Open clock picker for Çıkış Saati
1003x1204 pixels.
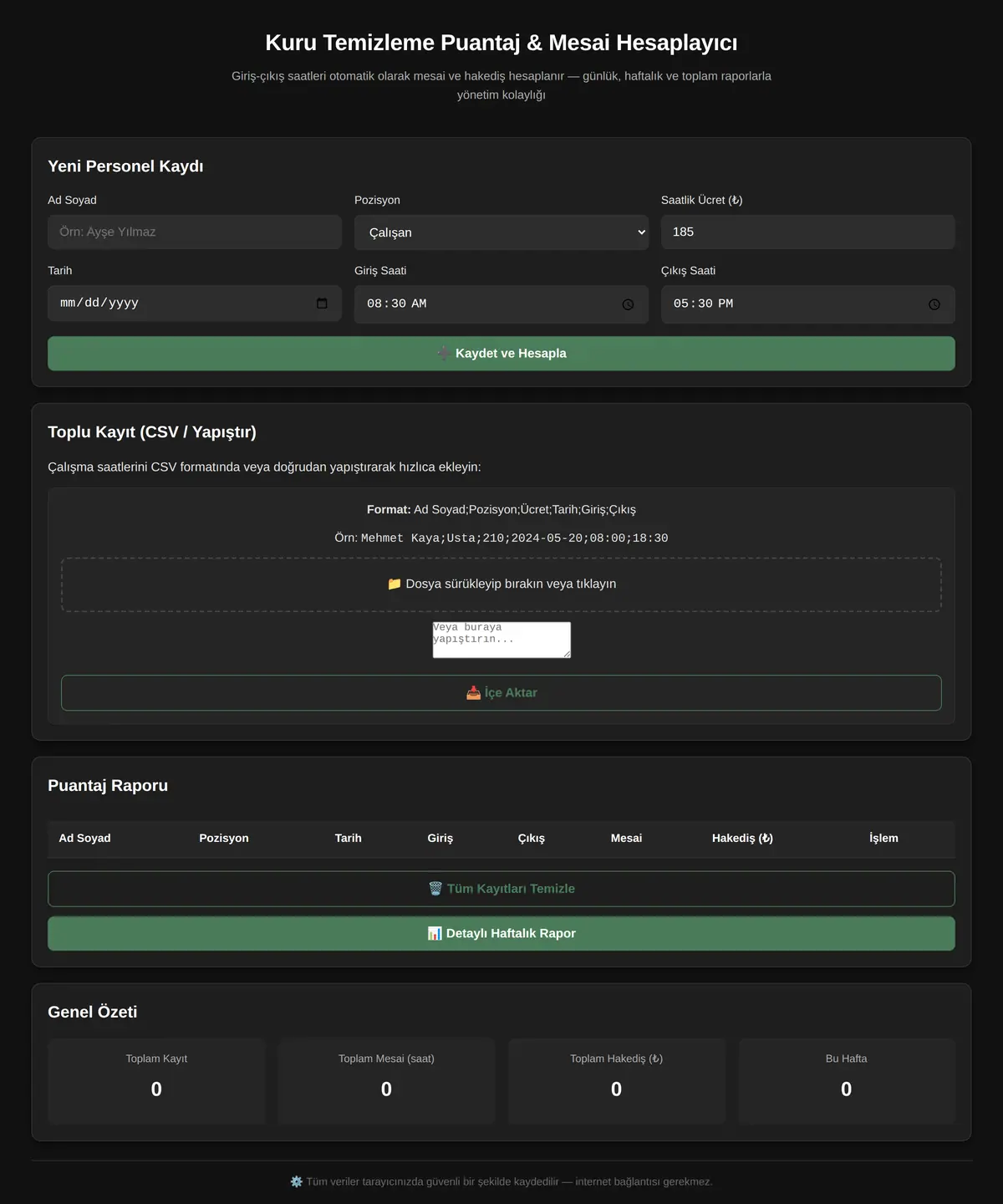[934, 304]
